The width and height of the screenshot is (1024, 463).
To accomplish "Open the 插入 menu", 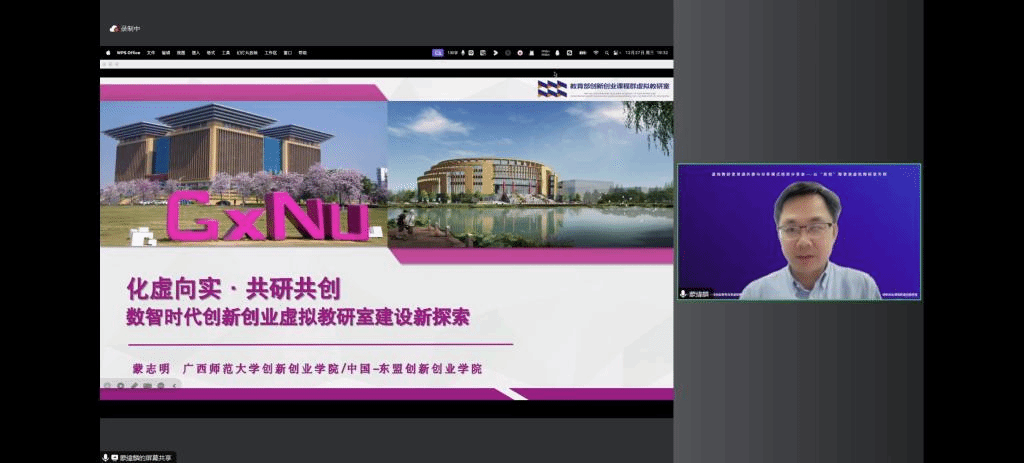I will [196, 52].
